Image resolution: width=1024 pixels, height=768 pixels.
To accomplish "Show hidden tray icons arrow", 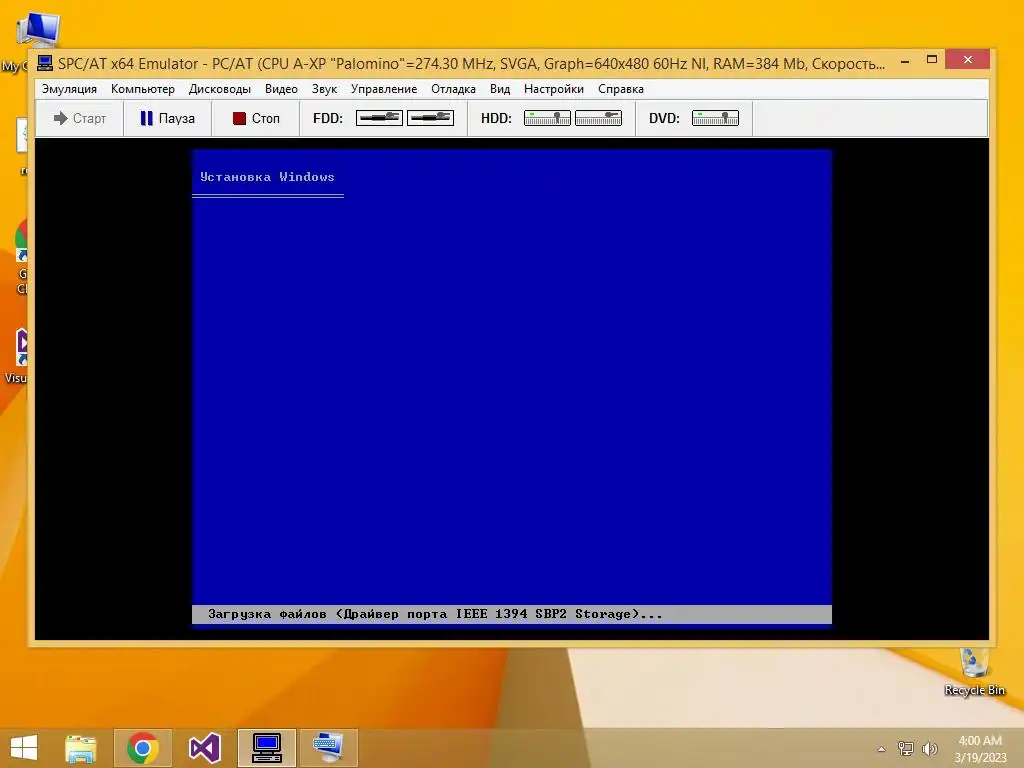I will tap(881, 749).
